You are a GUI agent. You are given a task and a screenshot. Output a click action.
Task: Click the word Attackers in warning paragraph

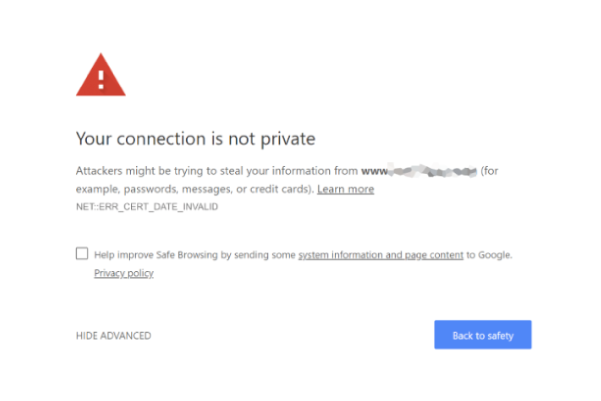point(99,171)
